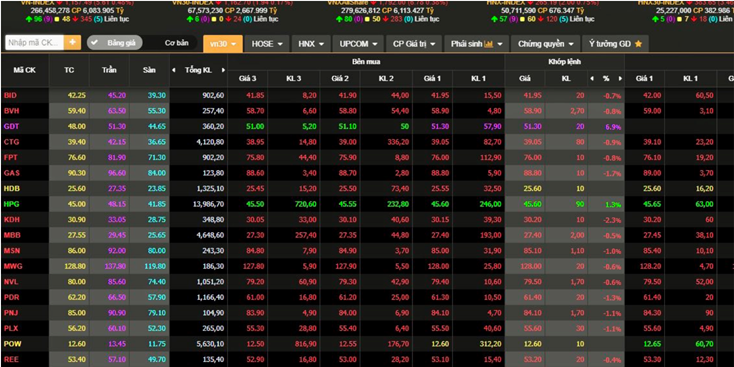Screen dimensions: 734x367
Task: Select the CTG stock symbol
Action: pos(11,142)
